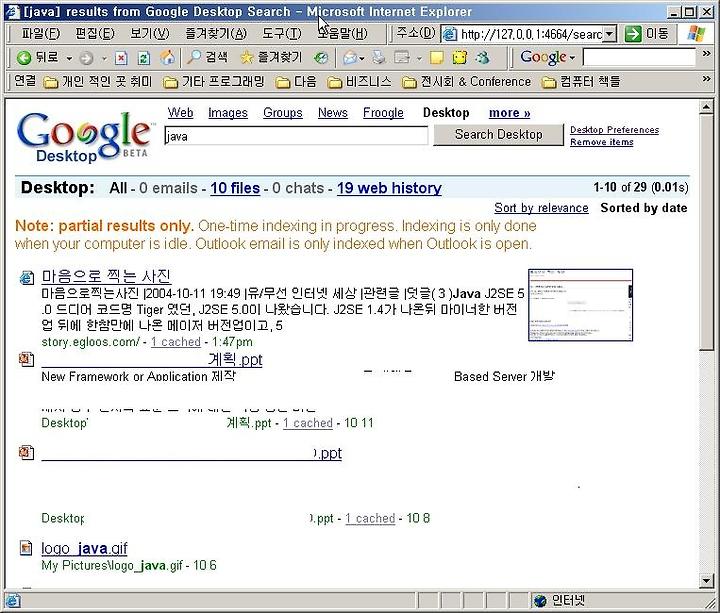Open the Back history dropdown arrow

click(x=69, y=58)
